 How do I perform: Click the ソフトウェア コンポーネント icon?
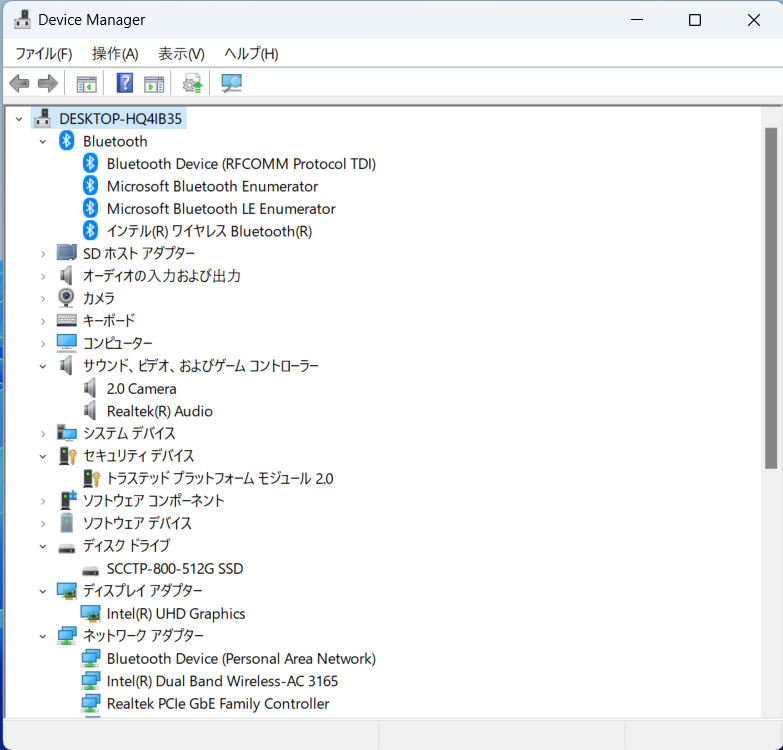click(67, 500)
